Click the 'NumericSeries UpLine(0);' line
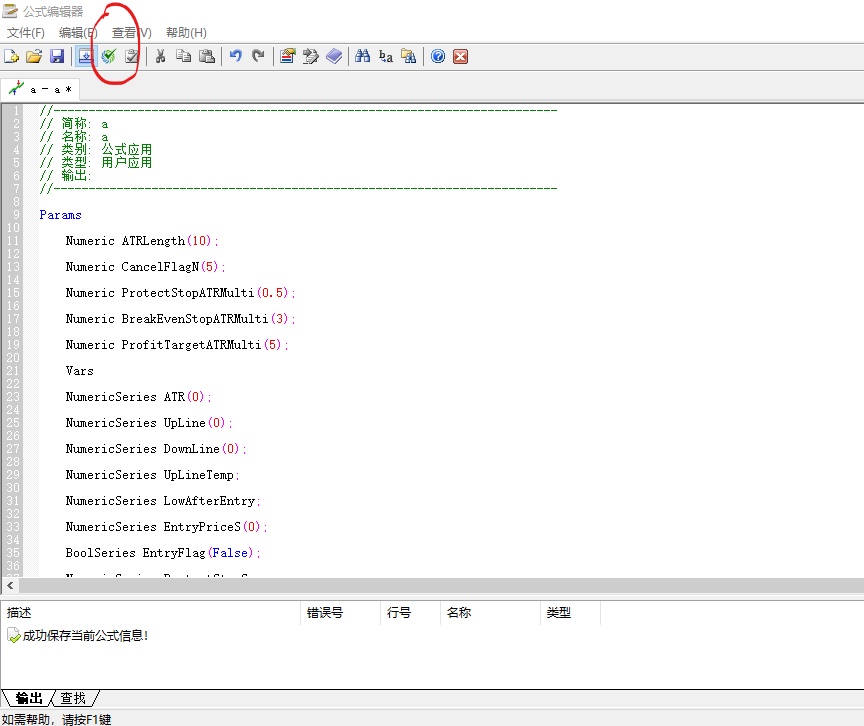The width and height of the screenshot is (864, 726). click(149, 422)
